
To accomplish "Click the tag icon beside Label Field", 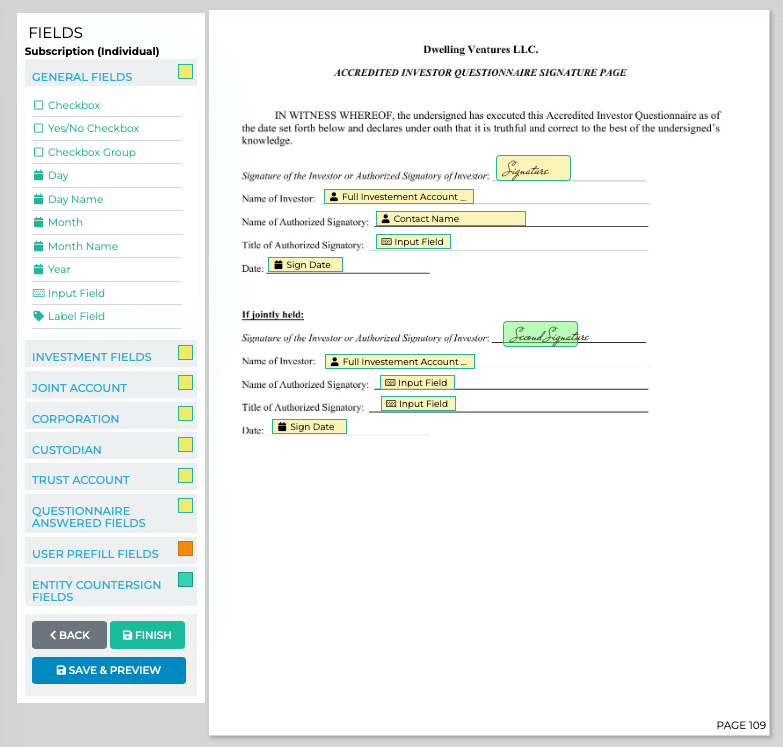I will click(38, 316).
